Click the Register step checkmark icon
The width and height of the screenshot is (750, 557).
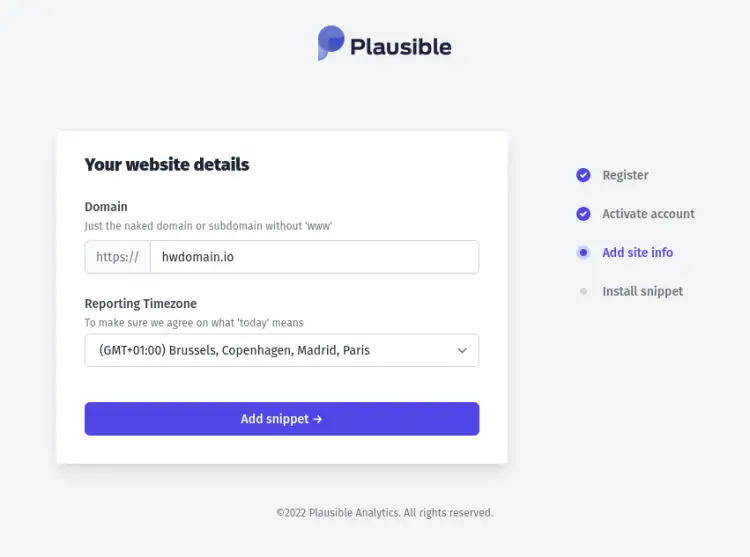583,175
